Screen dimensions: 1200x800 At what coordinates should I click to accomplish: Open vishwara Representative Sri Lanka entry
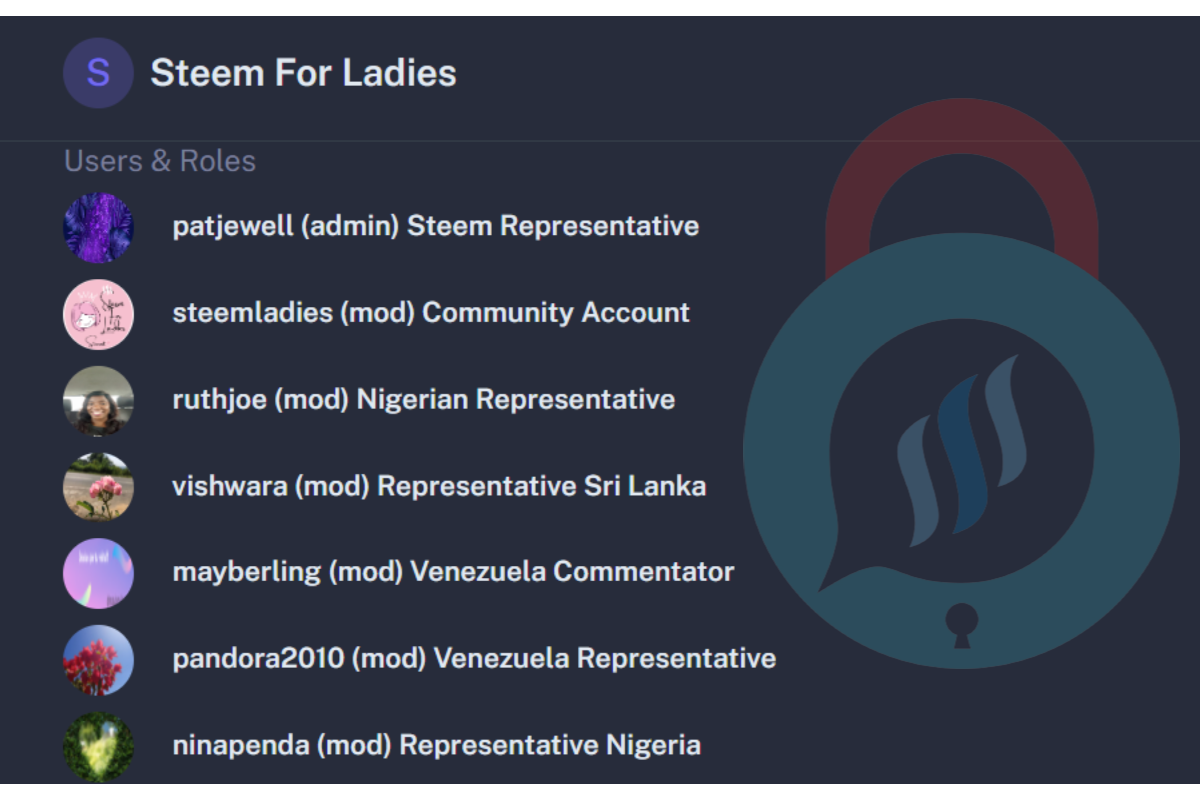[439, 487]
